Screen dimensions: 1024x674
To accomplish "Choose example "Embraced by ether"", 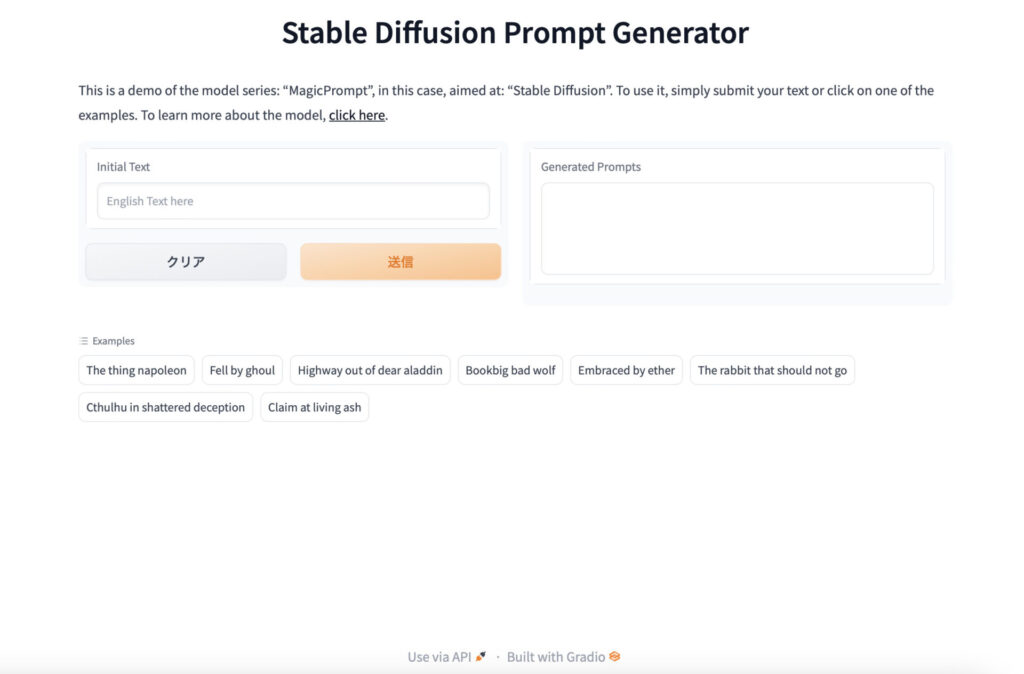I will 626,370.
